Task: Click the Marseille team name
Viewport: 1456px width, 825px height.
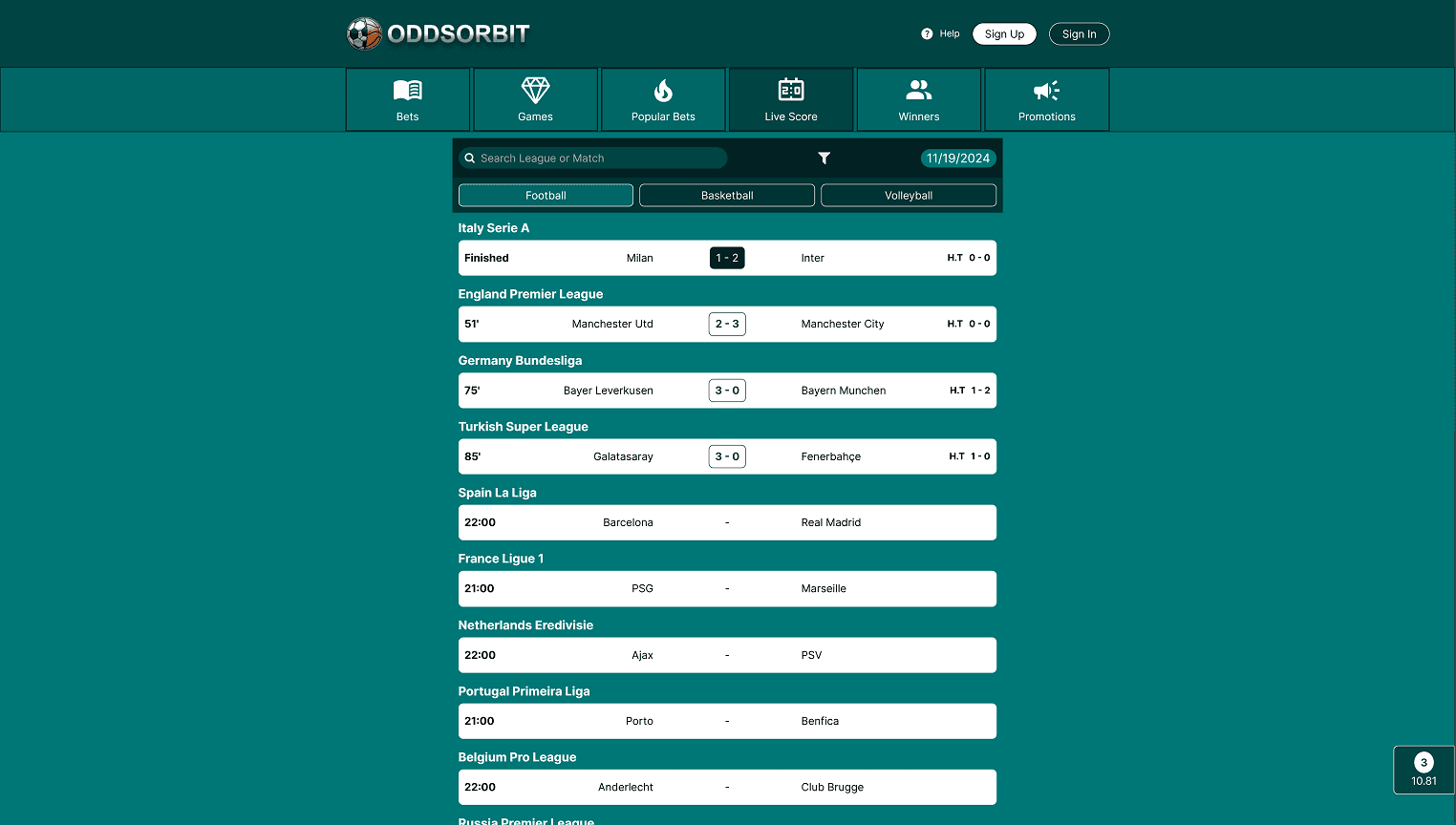Action: coord(824,588)
